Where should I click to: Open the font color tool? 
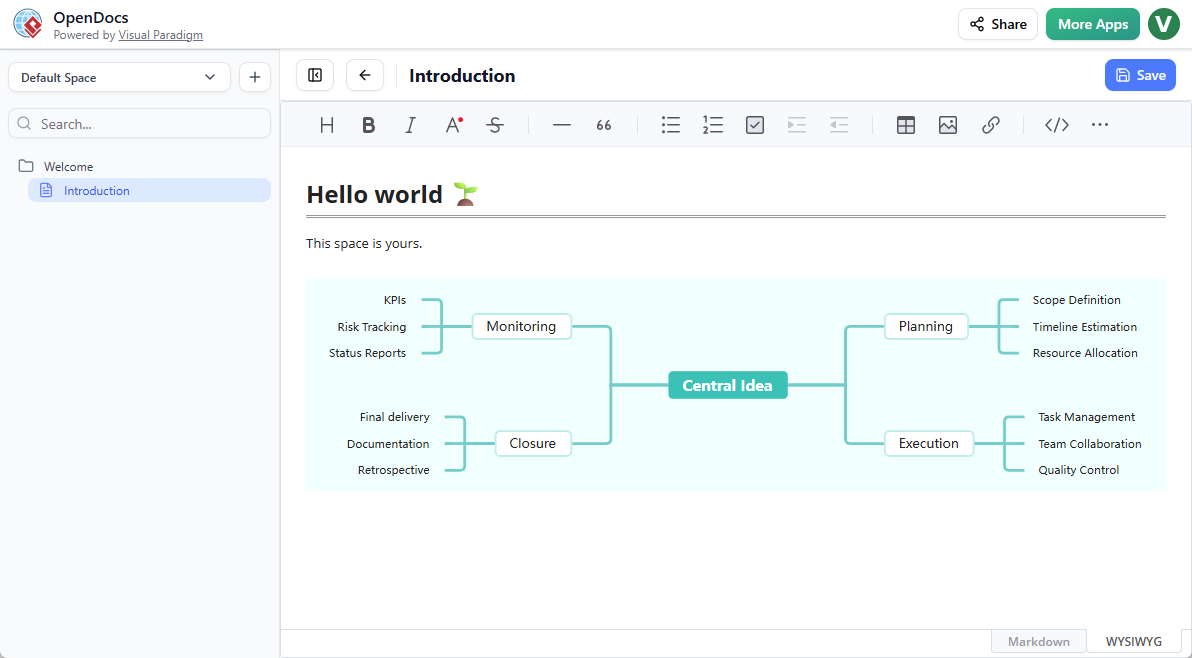point(452,124)
